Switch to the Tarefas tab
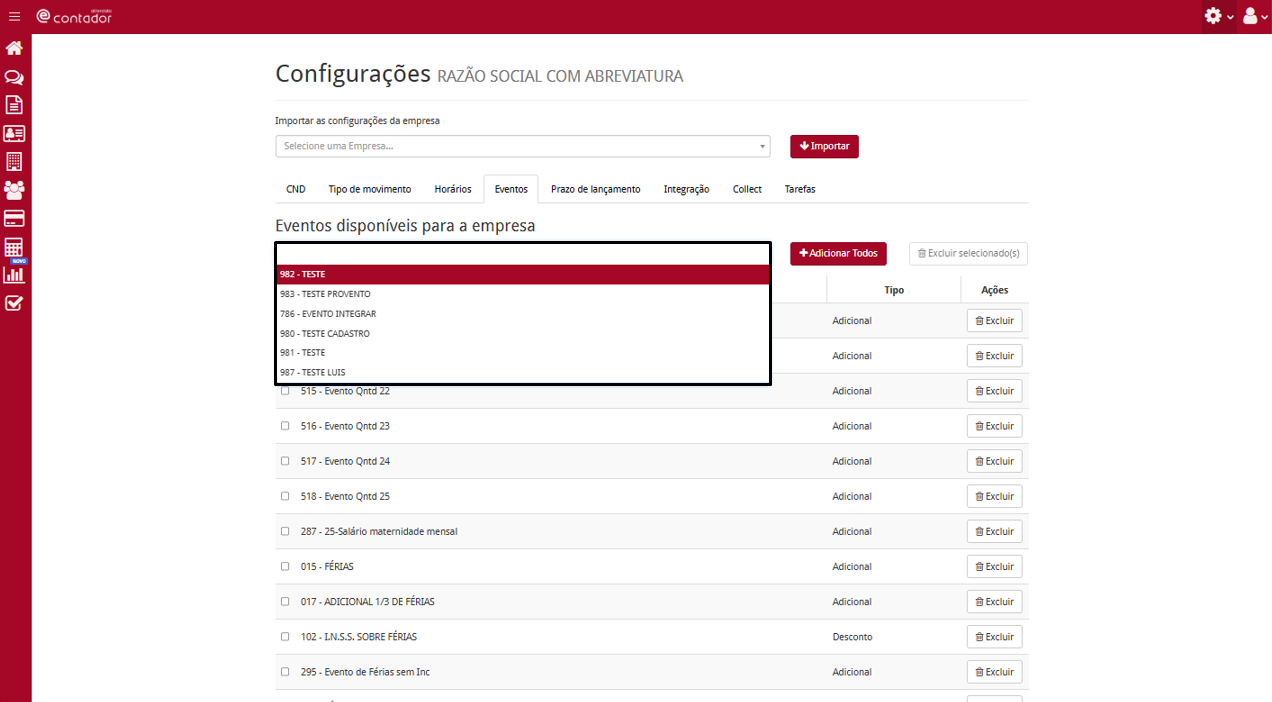 [800, 189]
